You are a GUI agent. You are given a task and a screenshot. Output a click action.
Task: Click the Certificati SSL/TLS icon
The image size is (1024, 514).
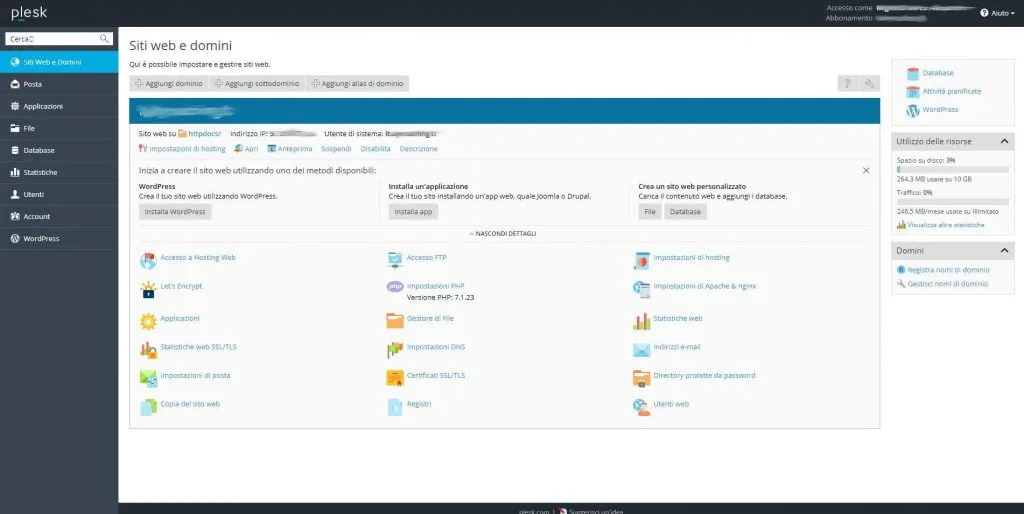[x=395, y=378]
